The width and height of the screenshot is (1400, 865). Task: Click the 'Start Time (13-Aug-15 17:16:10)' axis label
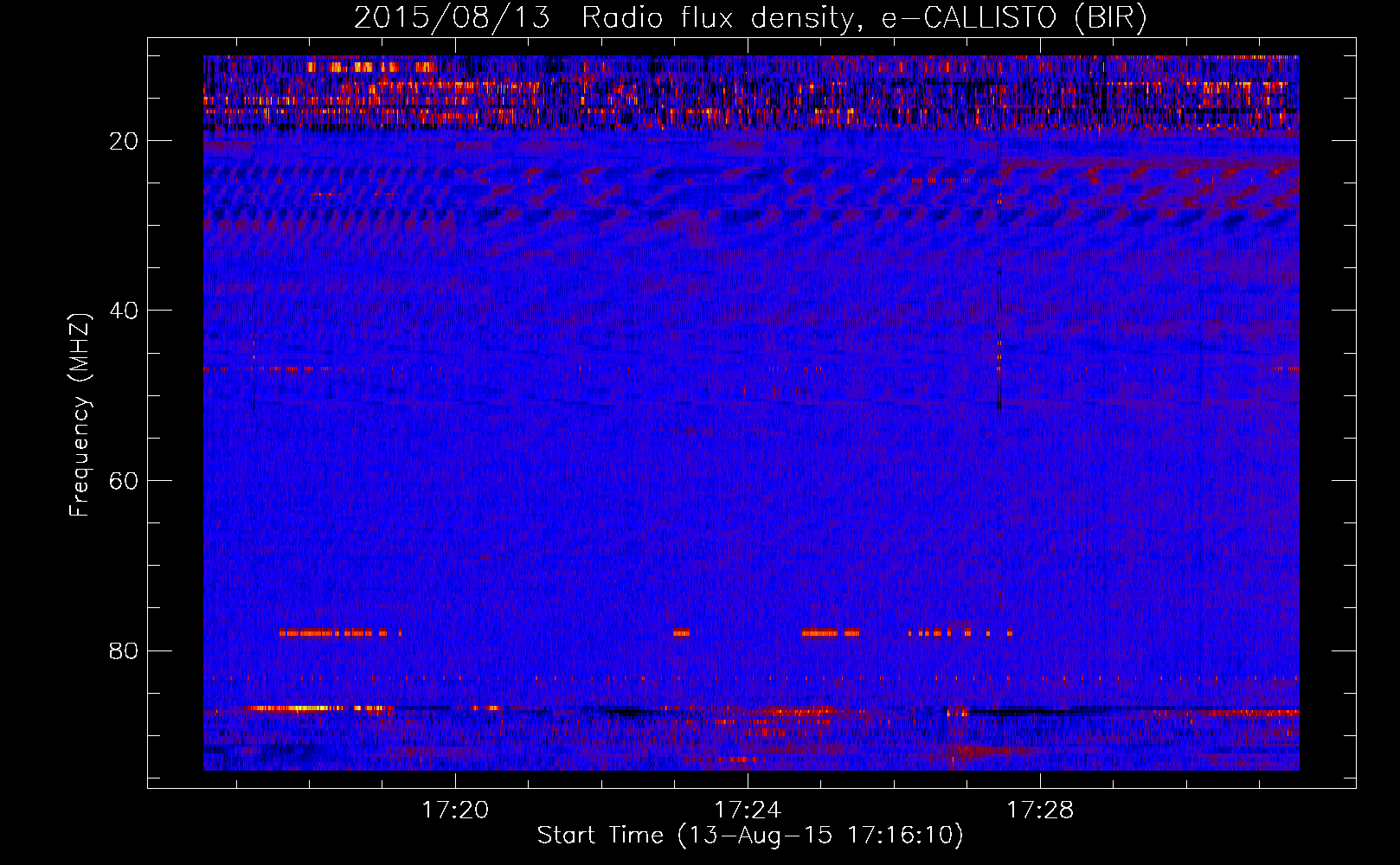(750, 836)
